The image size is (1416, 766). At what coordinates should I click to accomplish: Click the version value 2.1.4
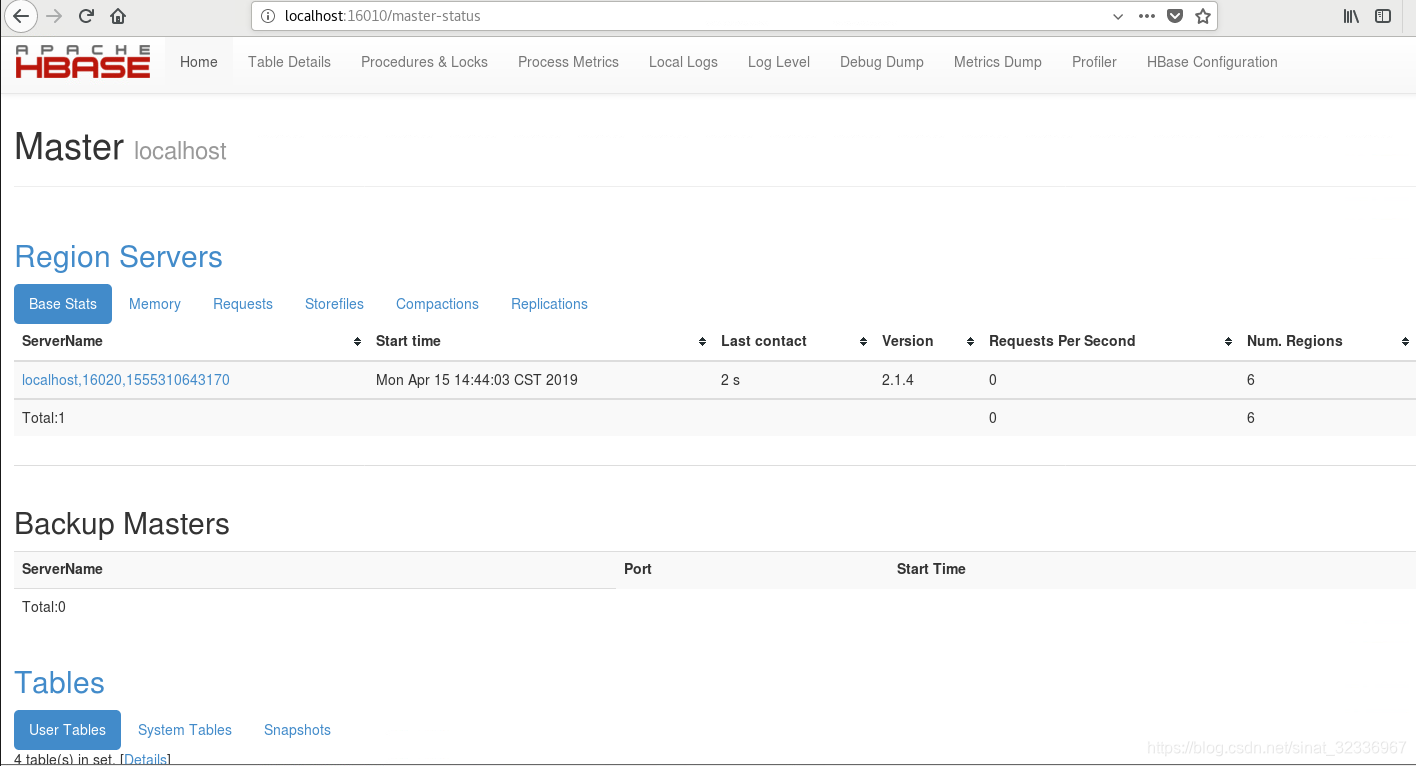click(x=898, y=380)
